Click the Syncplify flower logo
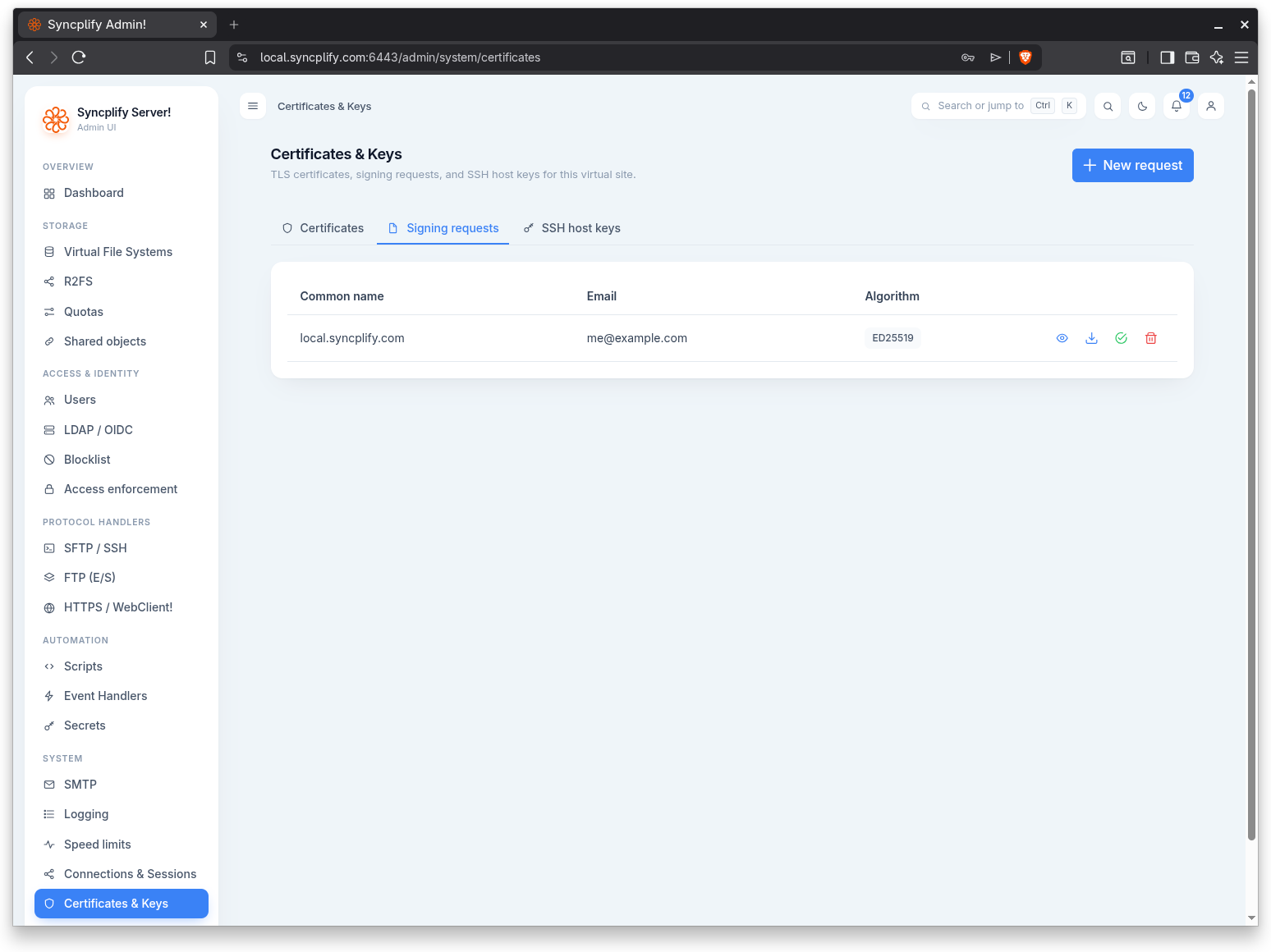 pos(56,119)
